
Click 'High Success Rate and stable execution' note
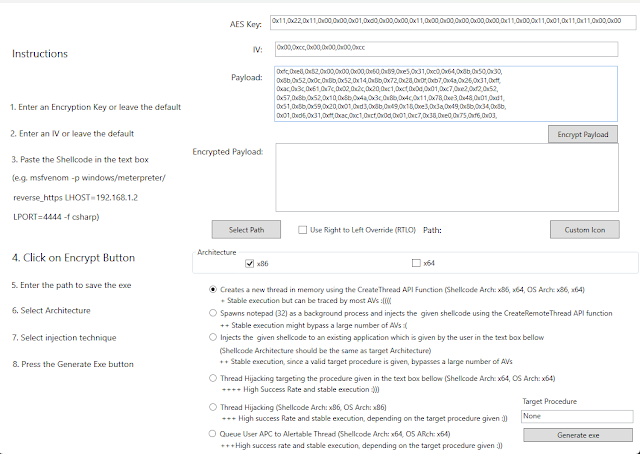(300, 389)
